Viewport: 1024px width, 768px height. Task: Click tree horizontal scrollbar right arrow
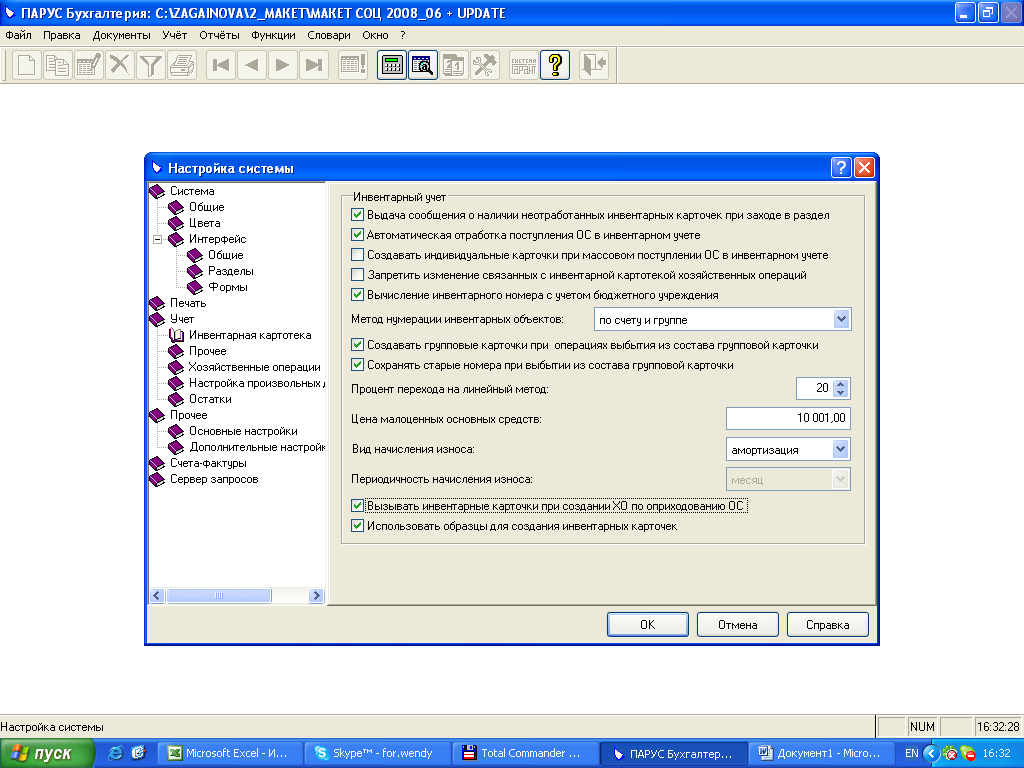click(317, 596)
